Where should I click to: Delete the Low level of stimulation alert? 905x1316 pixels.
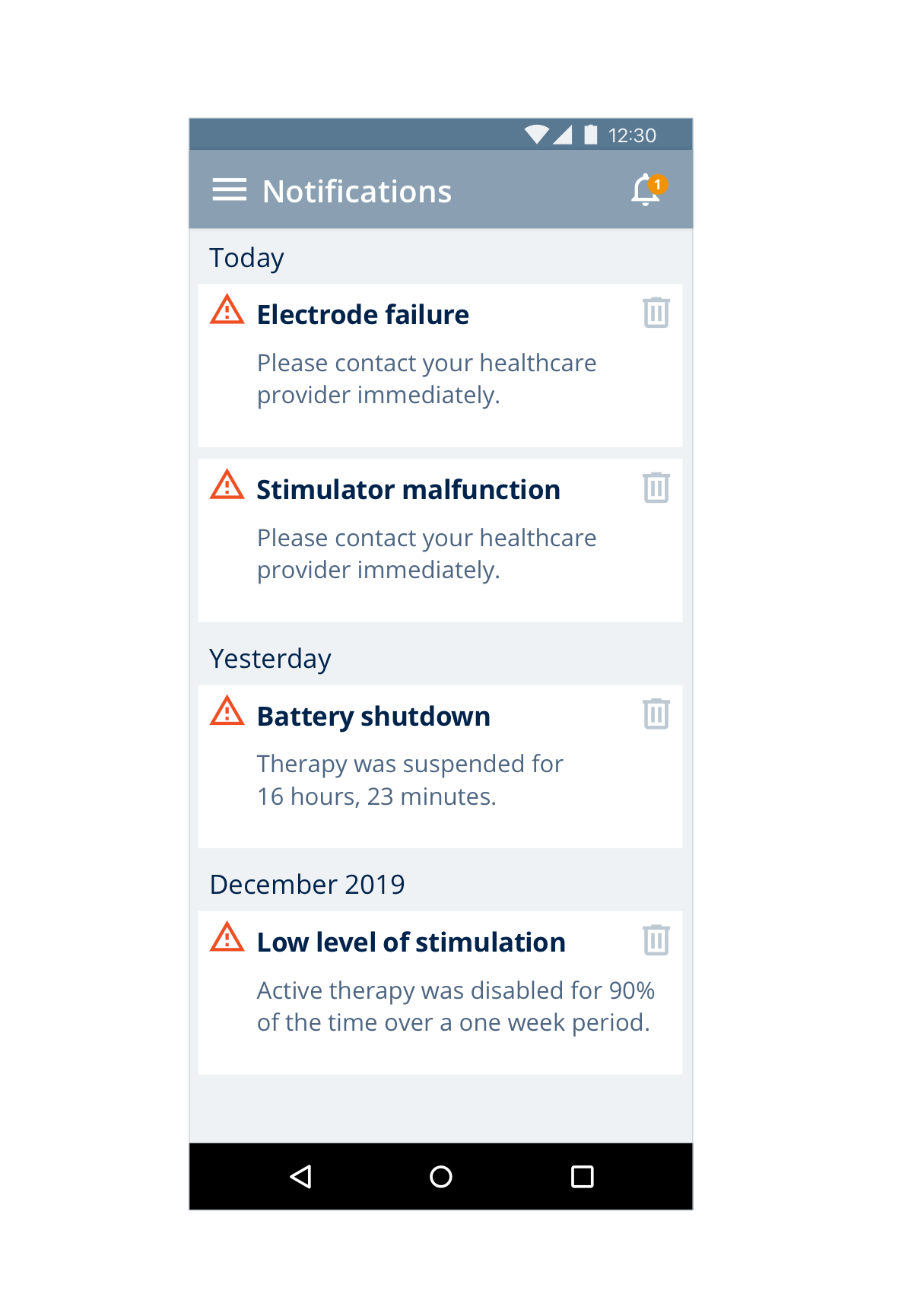656,940
